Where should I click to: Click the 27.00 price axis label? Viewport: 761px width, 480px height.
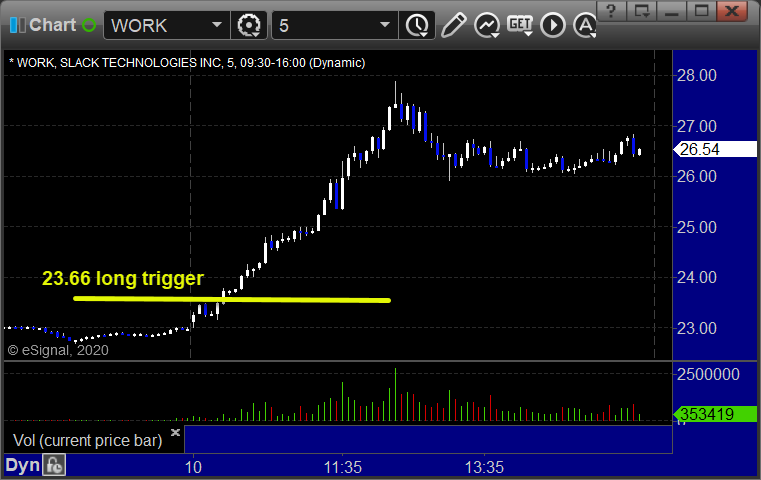click(x=696, y=126)
